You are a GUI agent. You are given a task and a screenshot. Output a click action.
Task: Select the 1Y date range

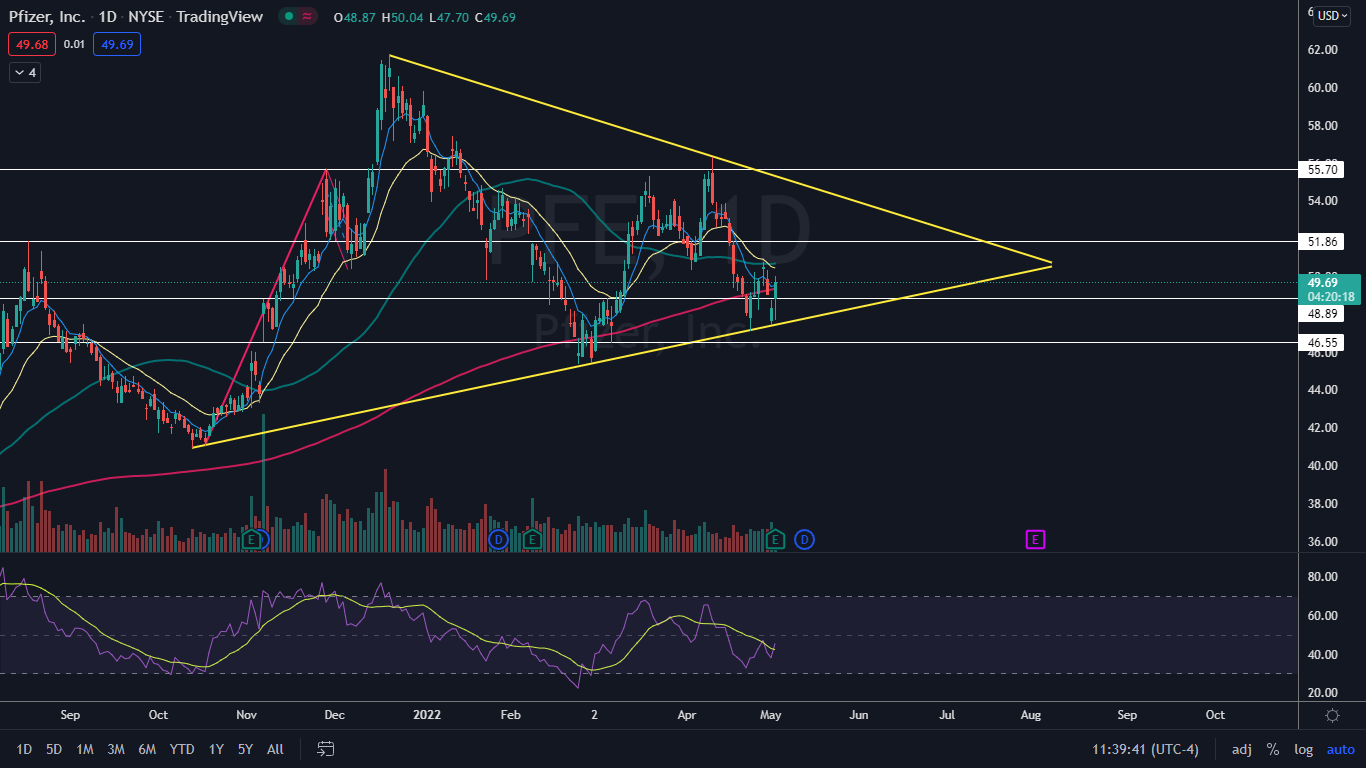216,749
